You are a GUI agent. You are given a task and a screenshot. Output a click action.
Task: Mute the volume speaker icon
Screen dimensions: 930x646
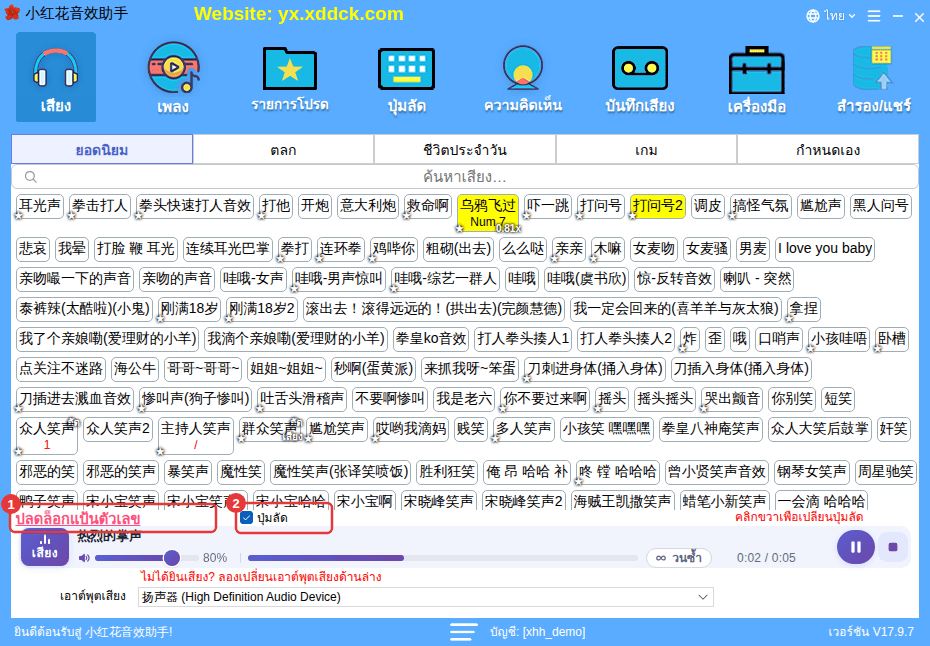[84, 558]
